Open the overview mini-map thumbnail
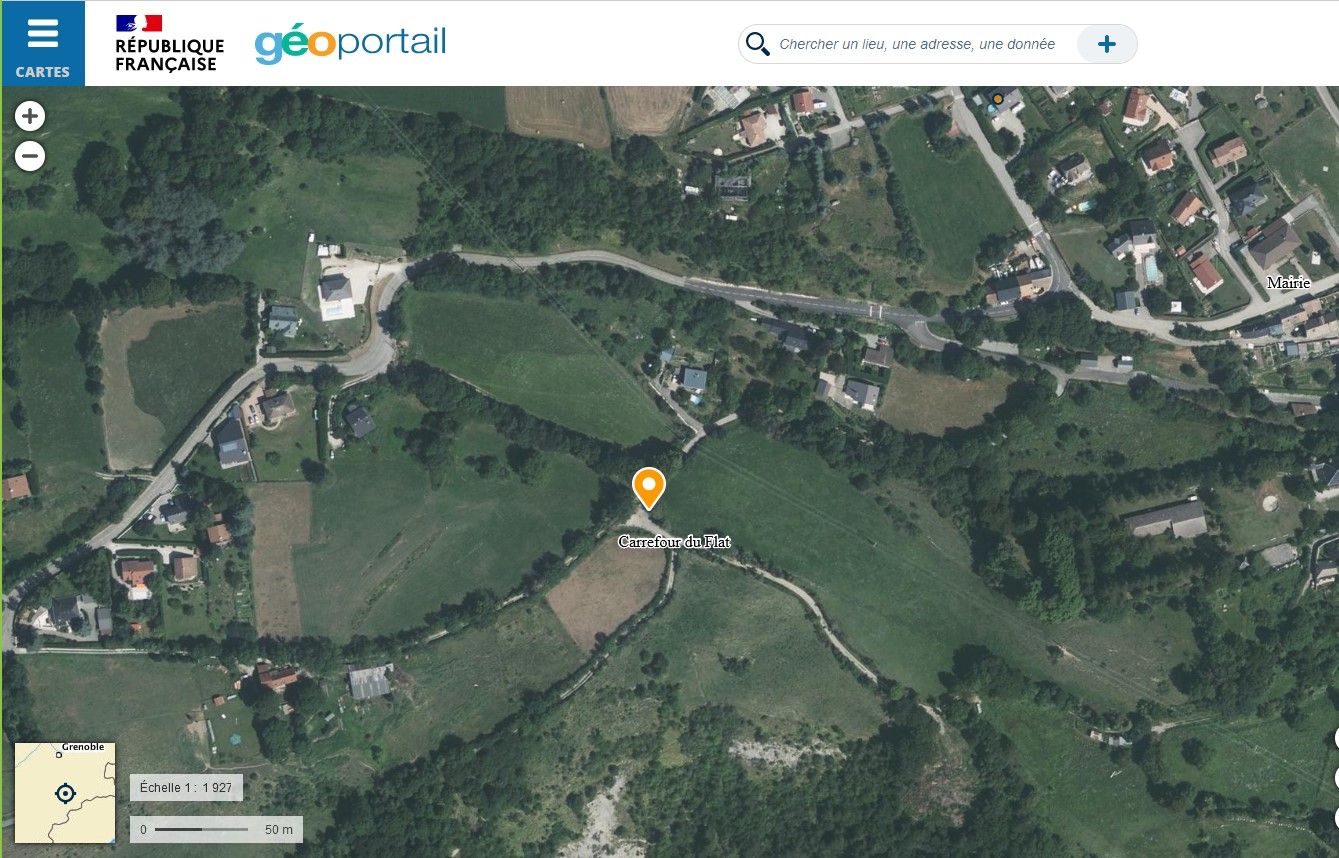Image resolution: width=1339 pixels, height=858 pixels. coord(65,793)
